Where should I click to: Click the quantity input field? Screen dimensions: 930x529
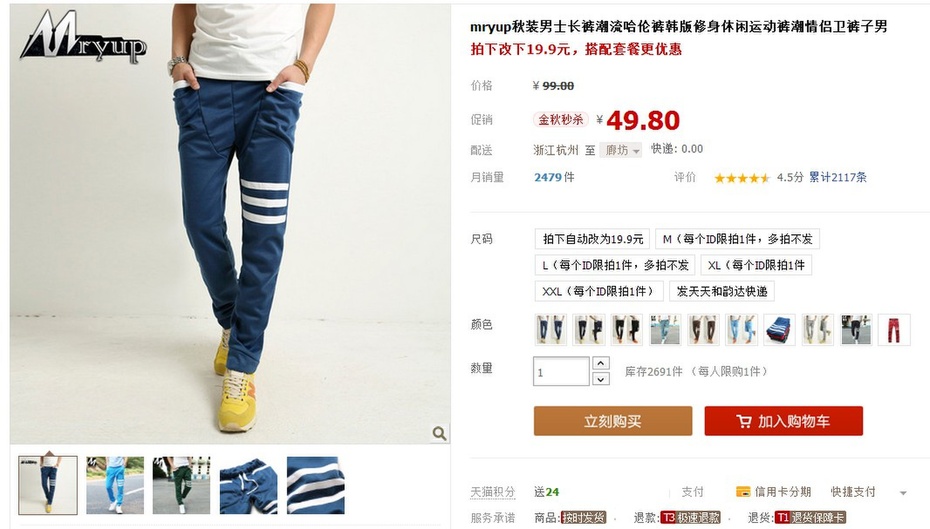click(x=561, y=371)
